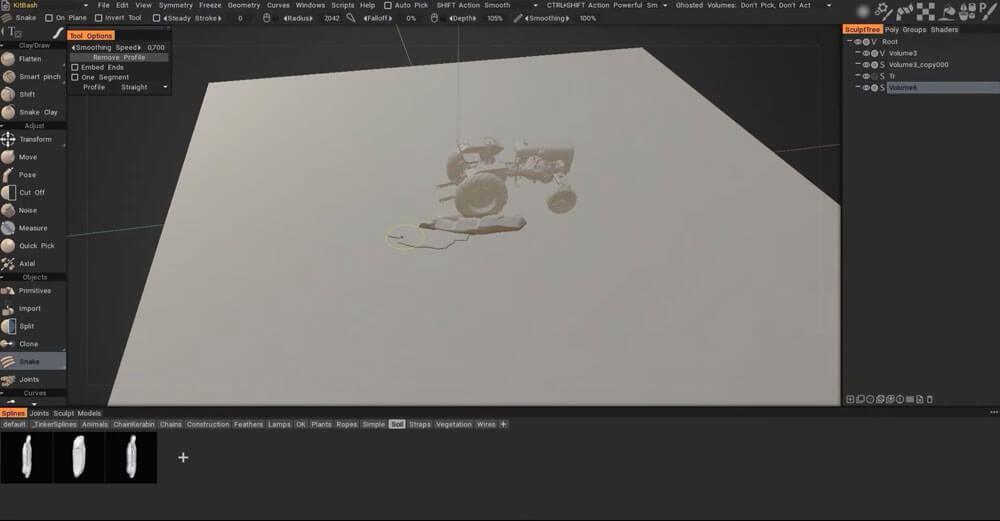The image size is (1000, 521).
Task: Enable the Embed Ends checkbox
Action: (75, 67)
